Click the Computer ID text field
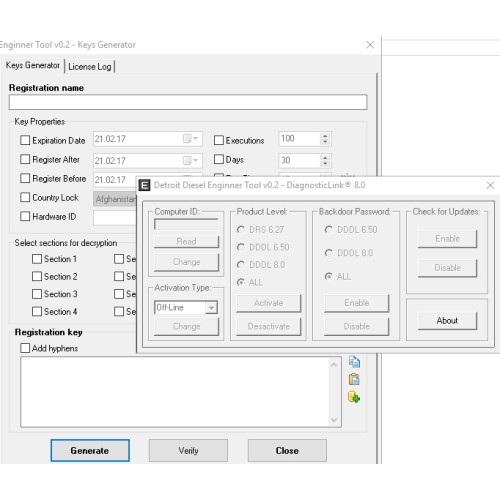500x500 pixels. 186,224
